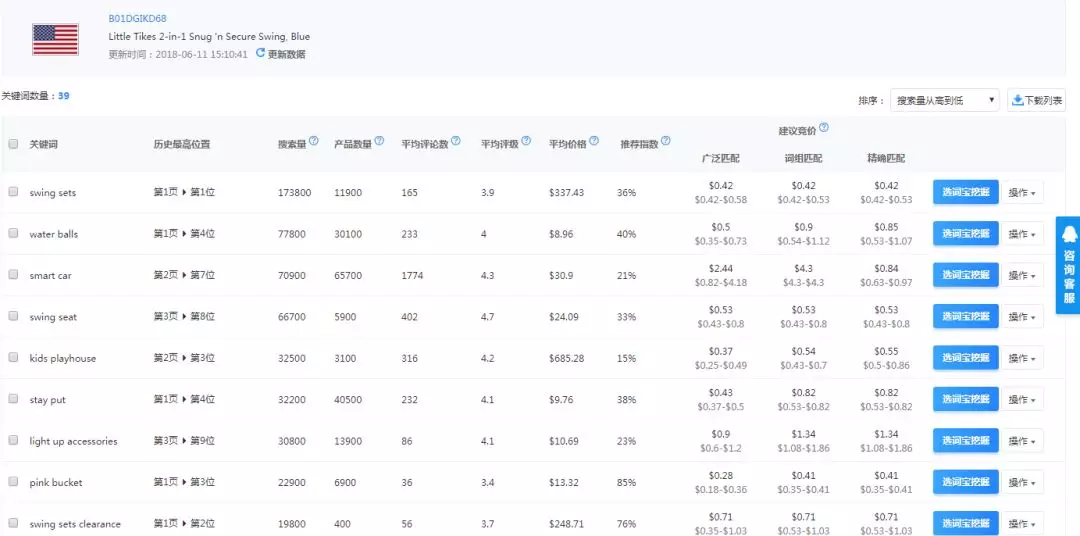Check the 'swing sets' row checkbox
The width and height of the screenshot is (1080, 536).
(x=13, y=192)
